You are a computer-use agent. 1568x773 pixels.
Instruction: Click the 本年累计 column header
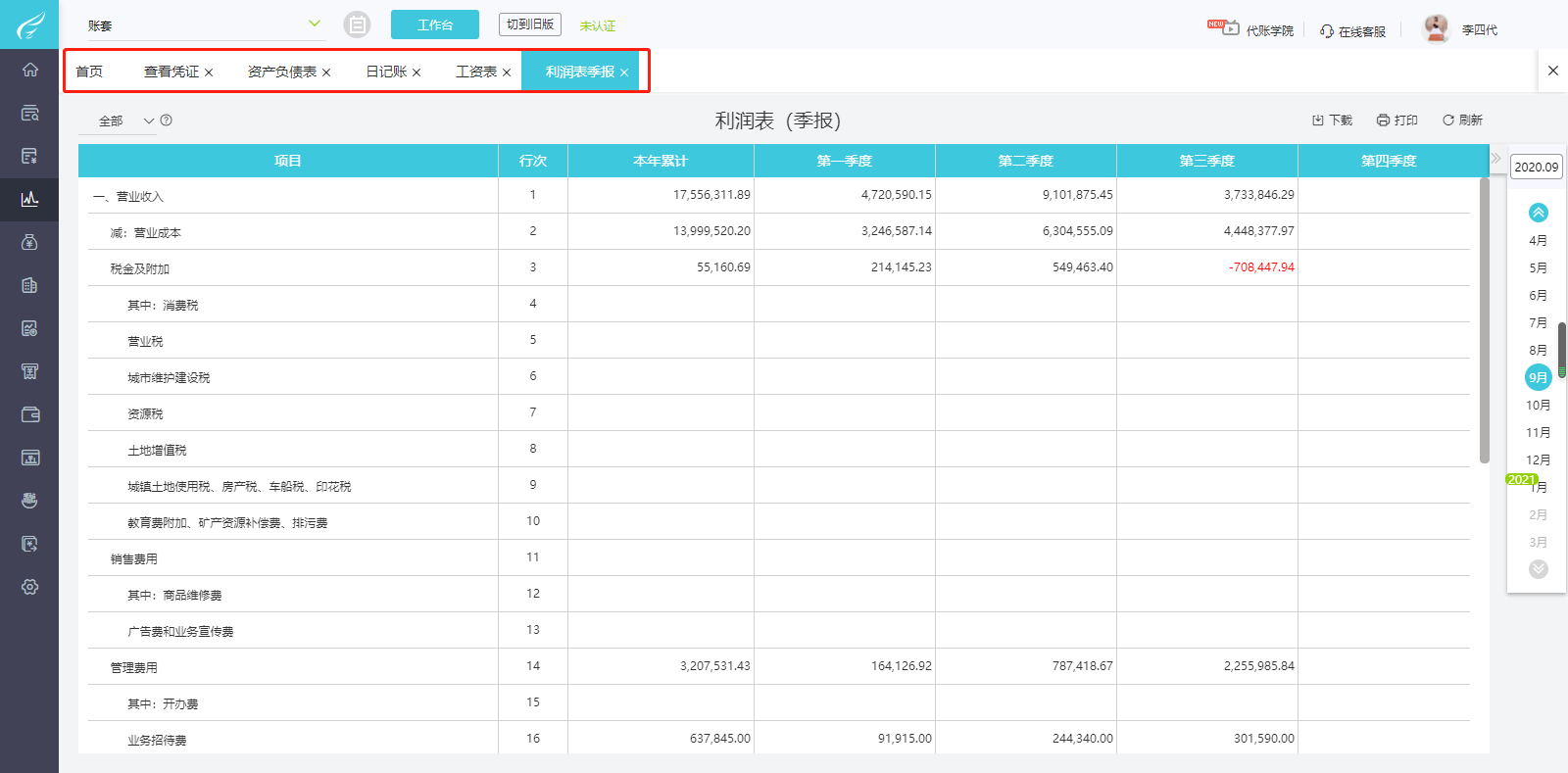[661, 161]
